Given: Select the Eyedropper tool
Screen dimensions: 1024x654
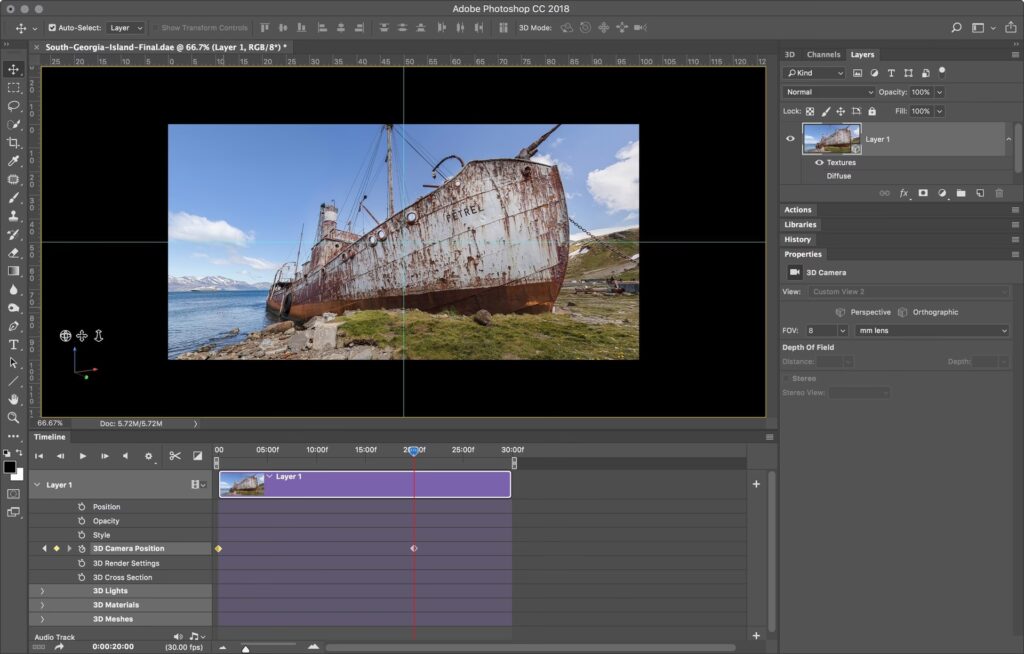Looking at the screenshot, I should (14, 161).
